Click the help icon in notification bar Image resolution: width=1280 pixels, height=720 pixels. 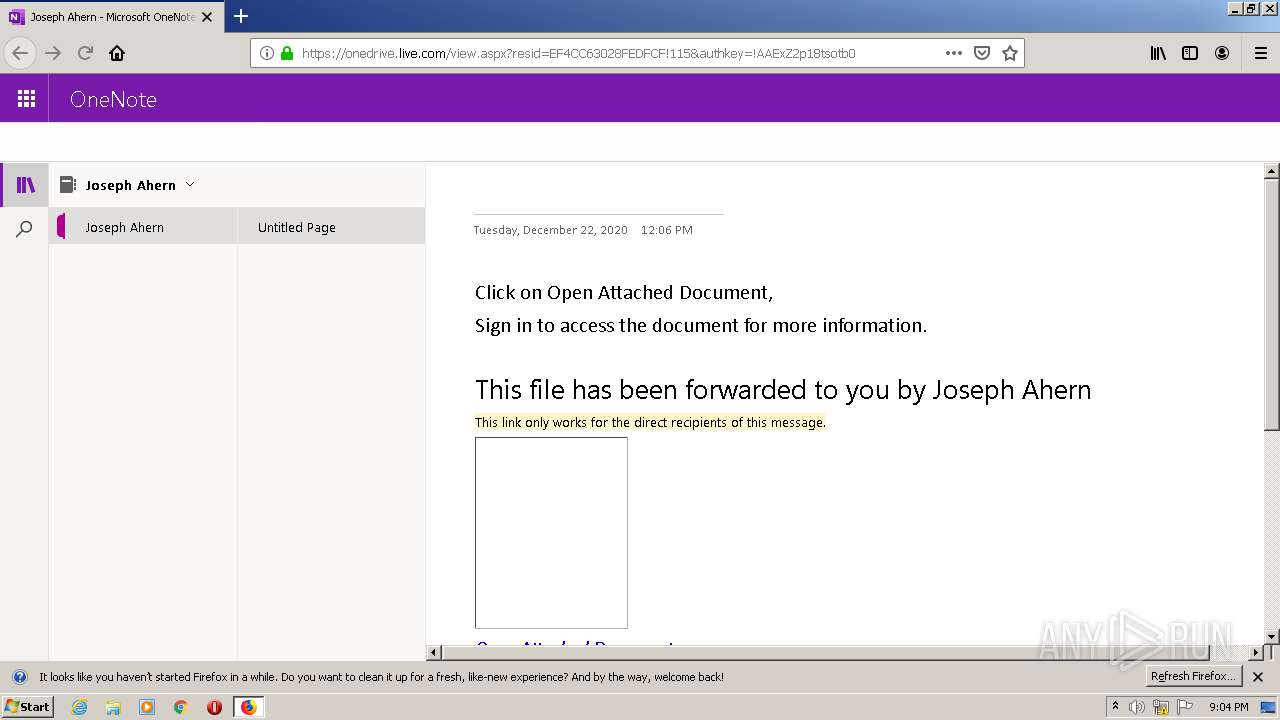19,677
